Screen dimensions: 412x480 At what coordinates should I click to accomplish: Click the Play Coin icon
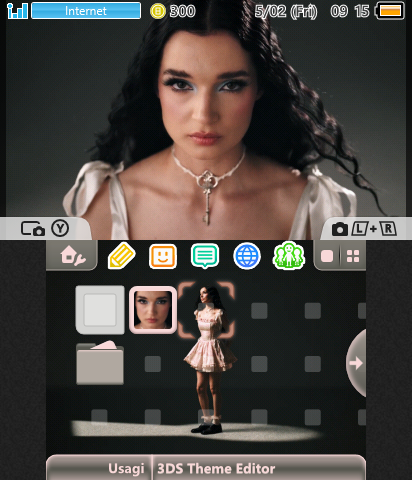[x=158, y=11]
